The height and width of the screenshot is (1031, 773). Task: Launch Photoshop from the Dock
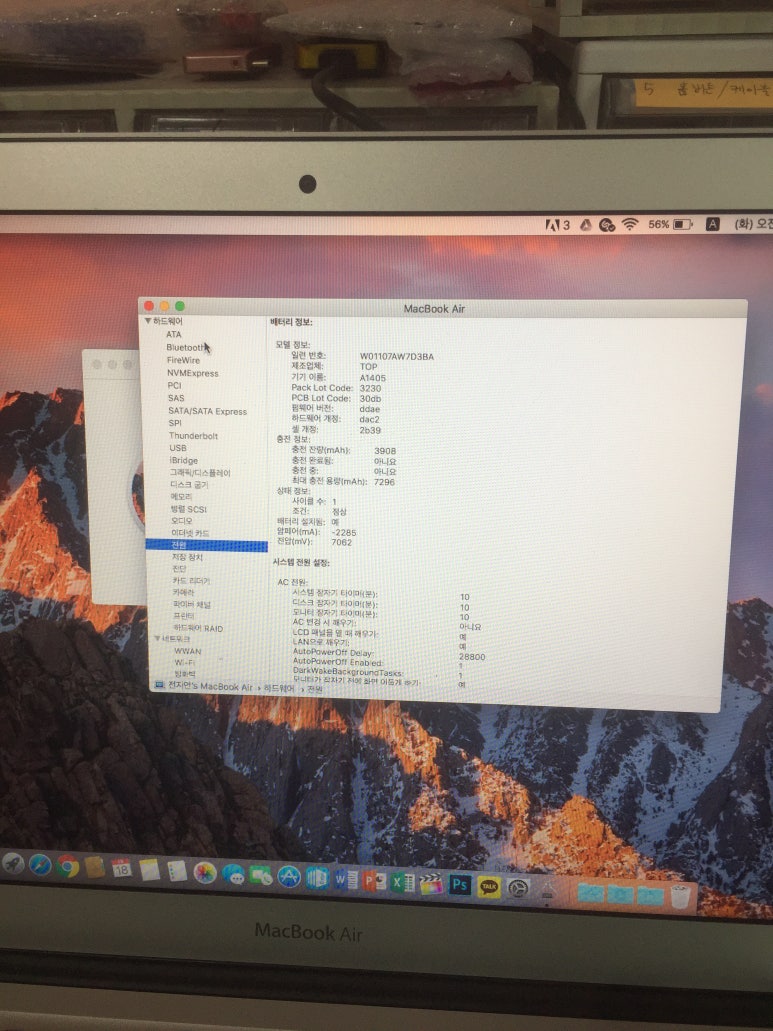459,884
